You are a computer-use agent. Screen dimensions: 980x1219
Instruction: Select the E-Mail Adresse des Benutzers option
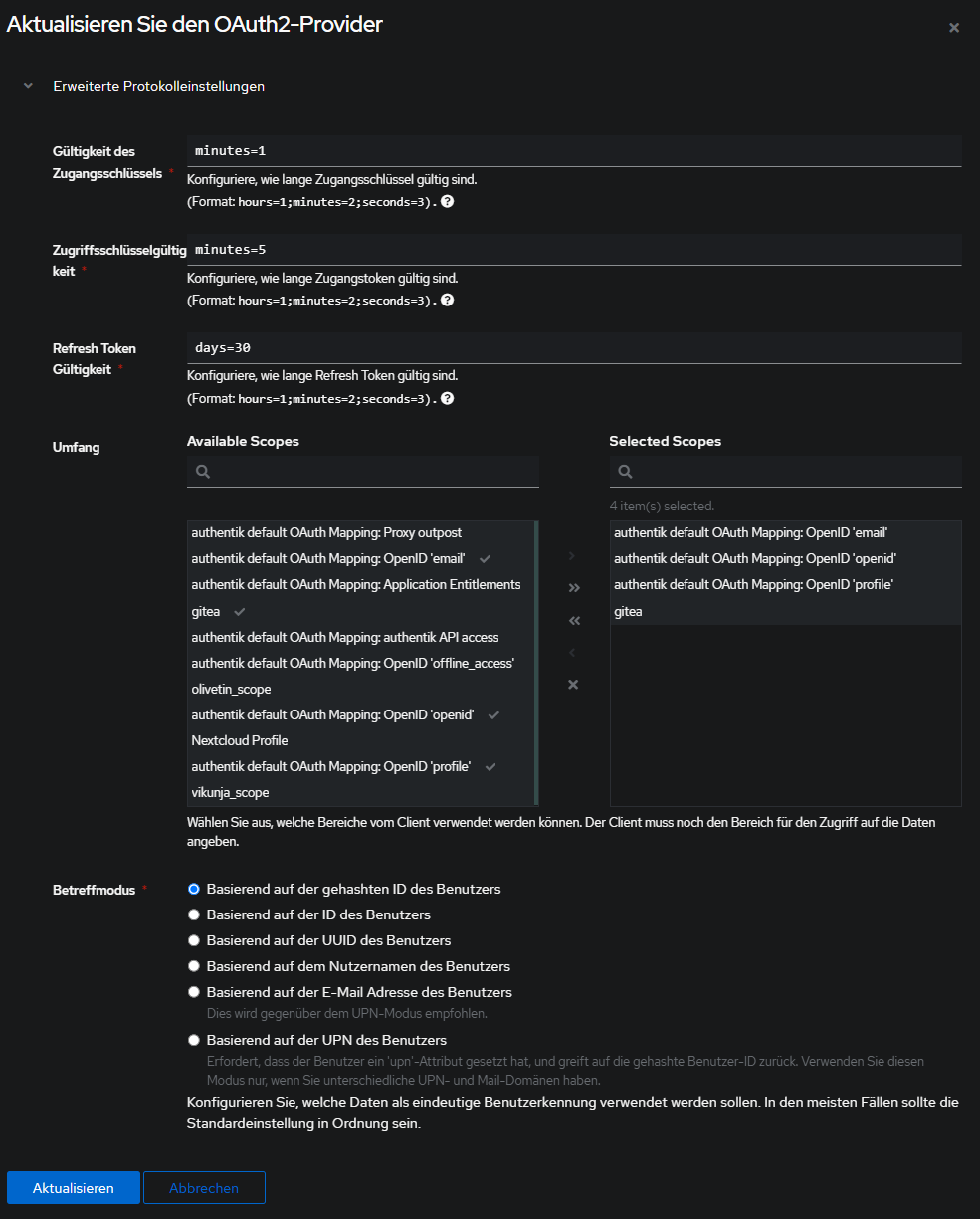point(195,992)
